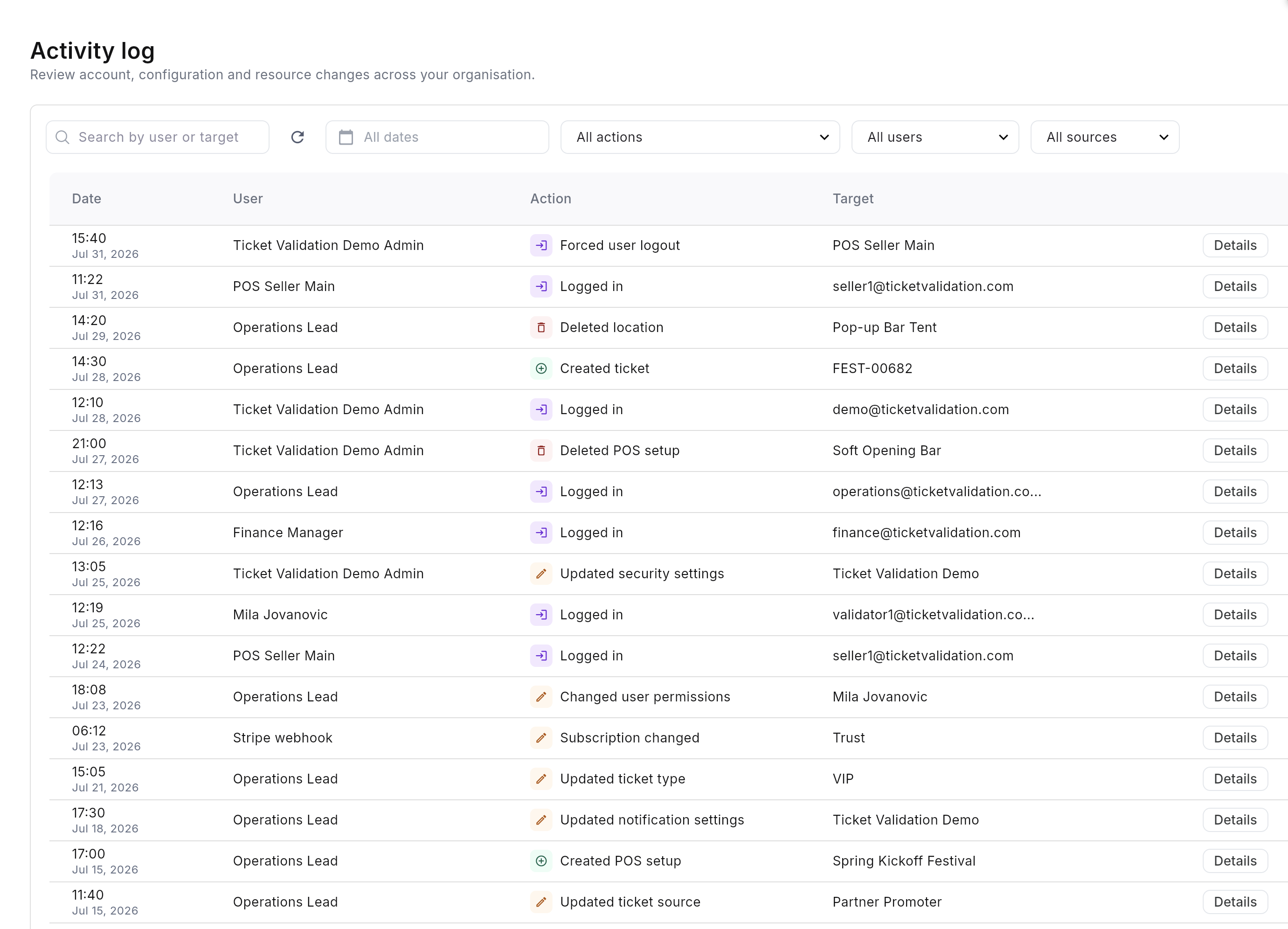Click the Changed user permissions pencil icon
The image size is (1288, 929).
[541, 697]
